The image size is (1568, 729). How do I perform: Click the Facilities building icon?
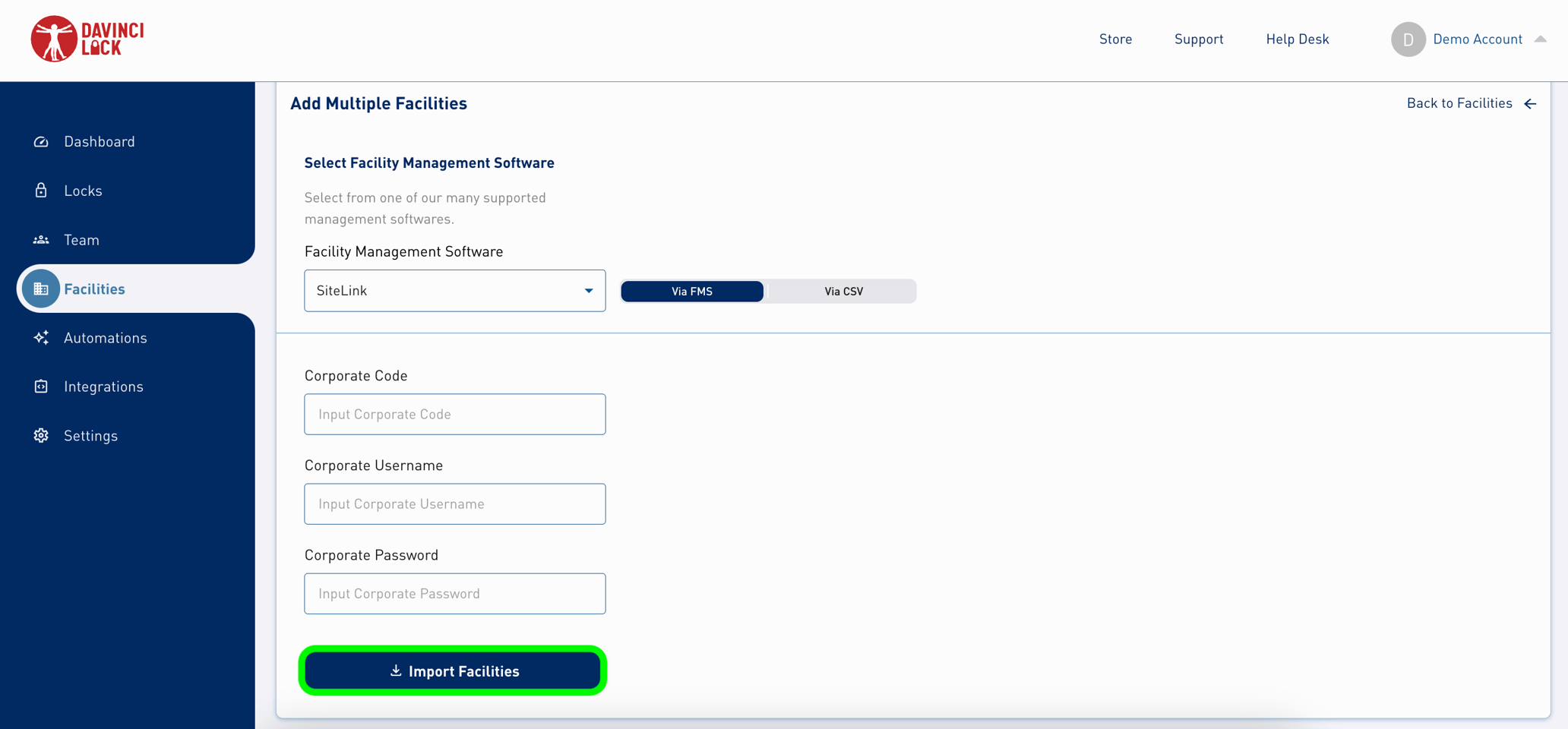pos(41,289)
